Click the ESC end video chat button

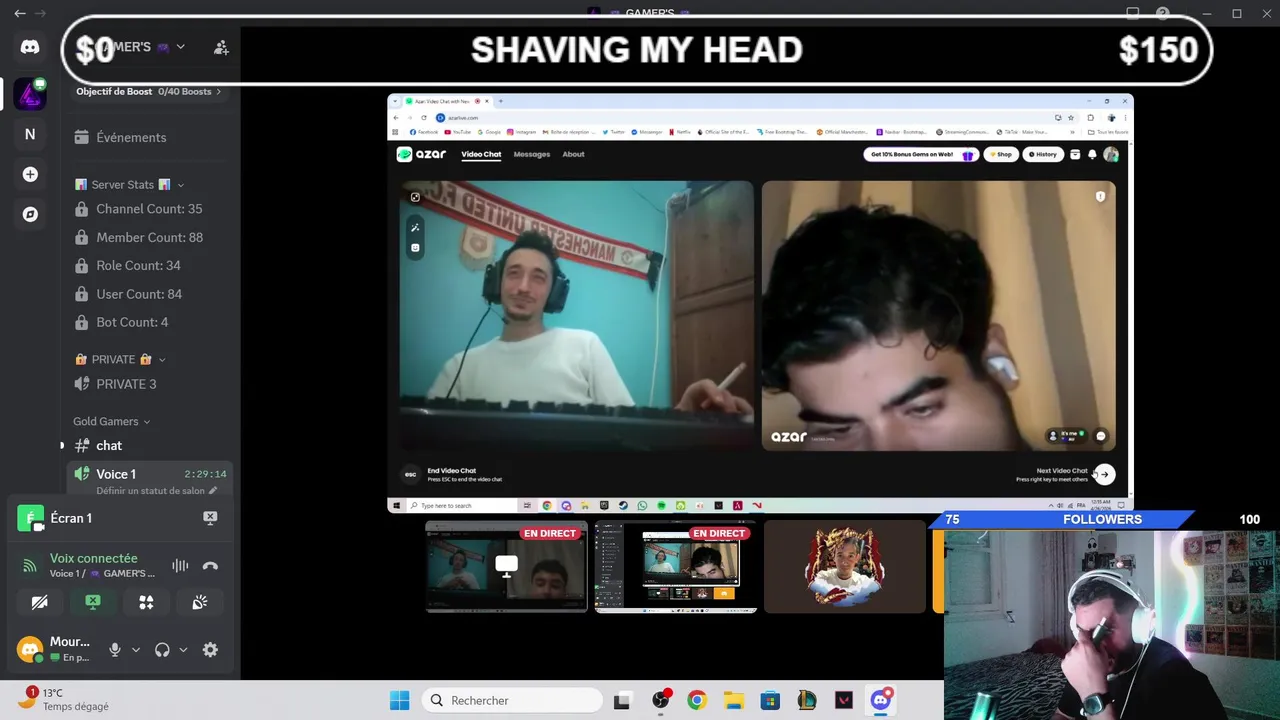click(x=409, y=474)
